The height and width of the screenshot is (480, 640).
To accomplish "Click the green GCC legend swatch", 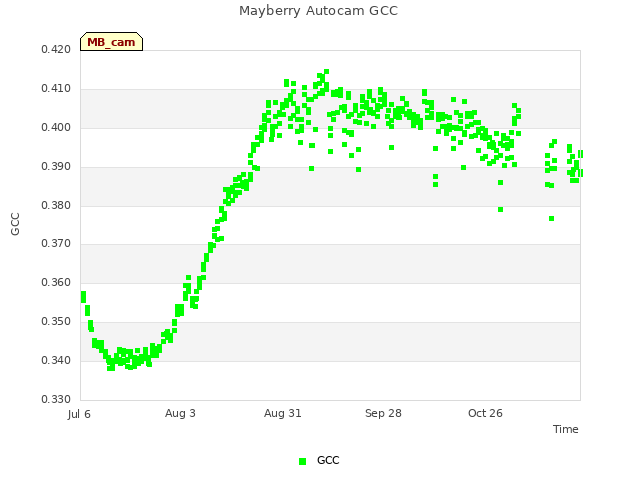I will (x=302, y=461).
